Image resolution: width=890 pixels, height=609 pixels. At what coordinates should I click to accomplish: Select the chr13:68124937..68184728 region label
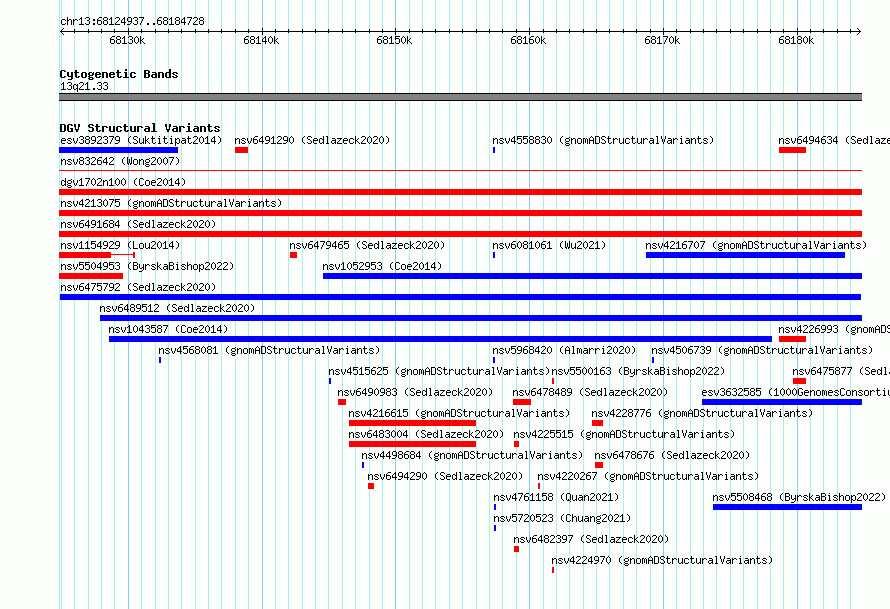point(132,22)
